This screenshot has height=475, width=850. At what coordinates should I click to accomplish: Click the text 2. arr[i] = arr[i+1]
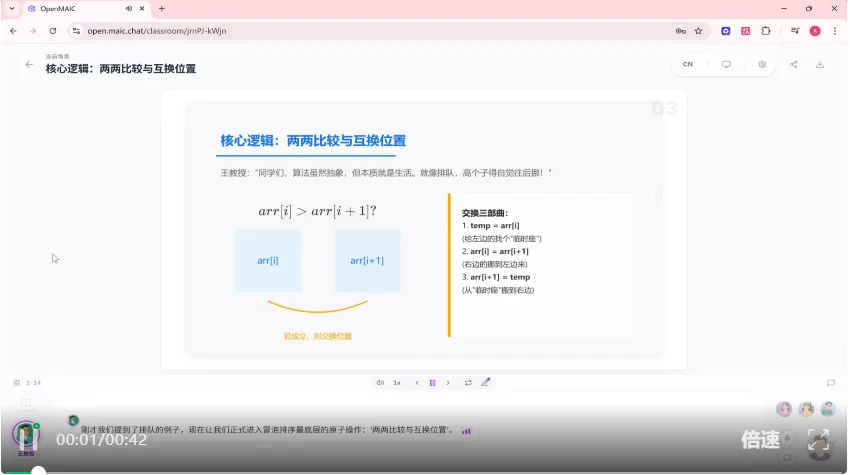coord(495,252)
